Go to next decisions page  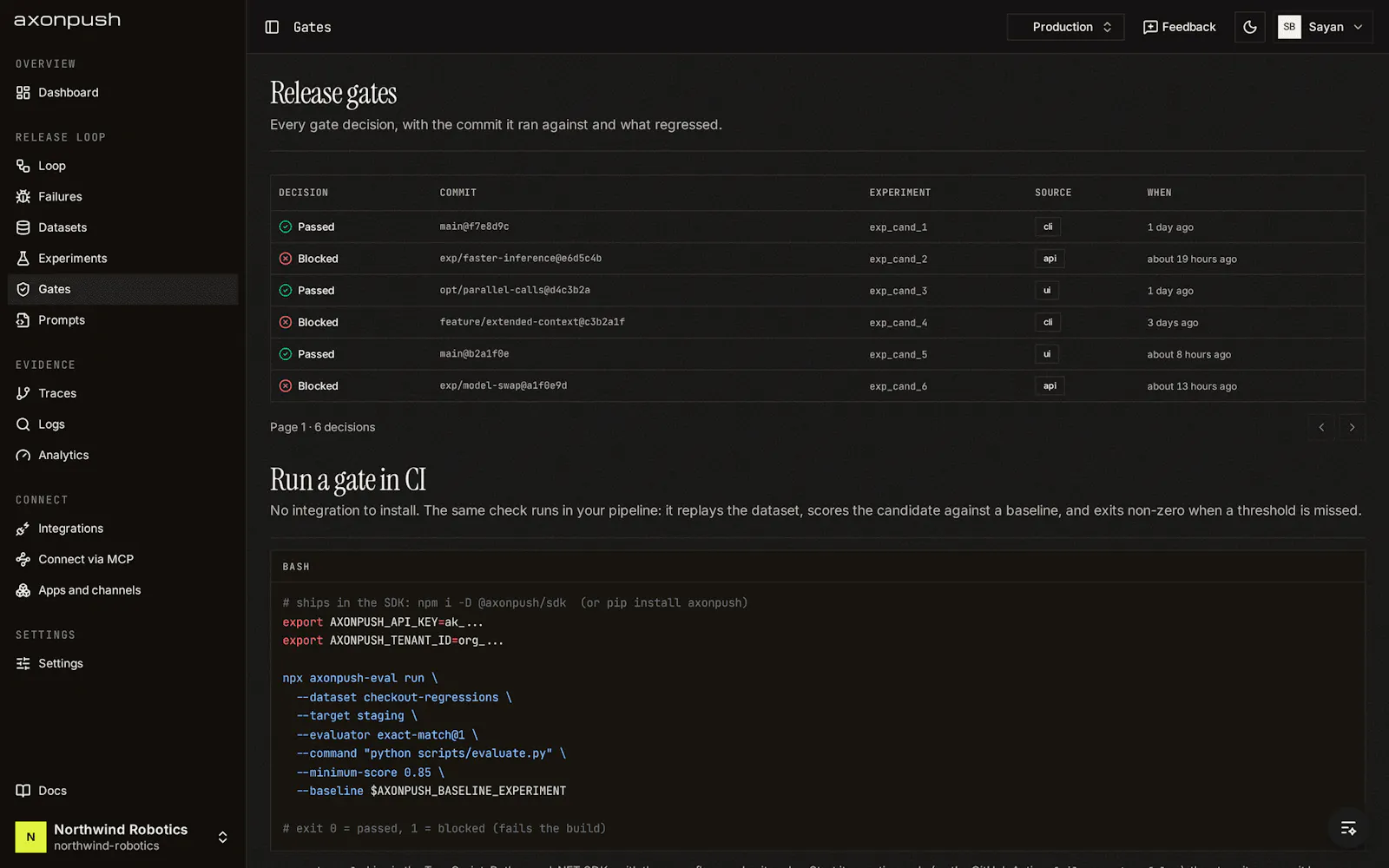point(1352,427)
